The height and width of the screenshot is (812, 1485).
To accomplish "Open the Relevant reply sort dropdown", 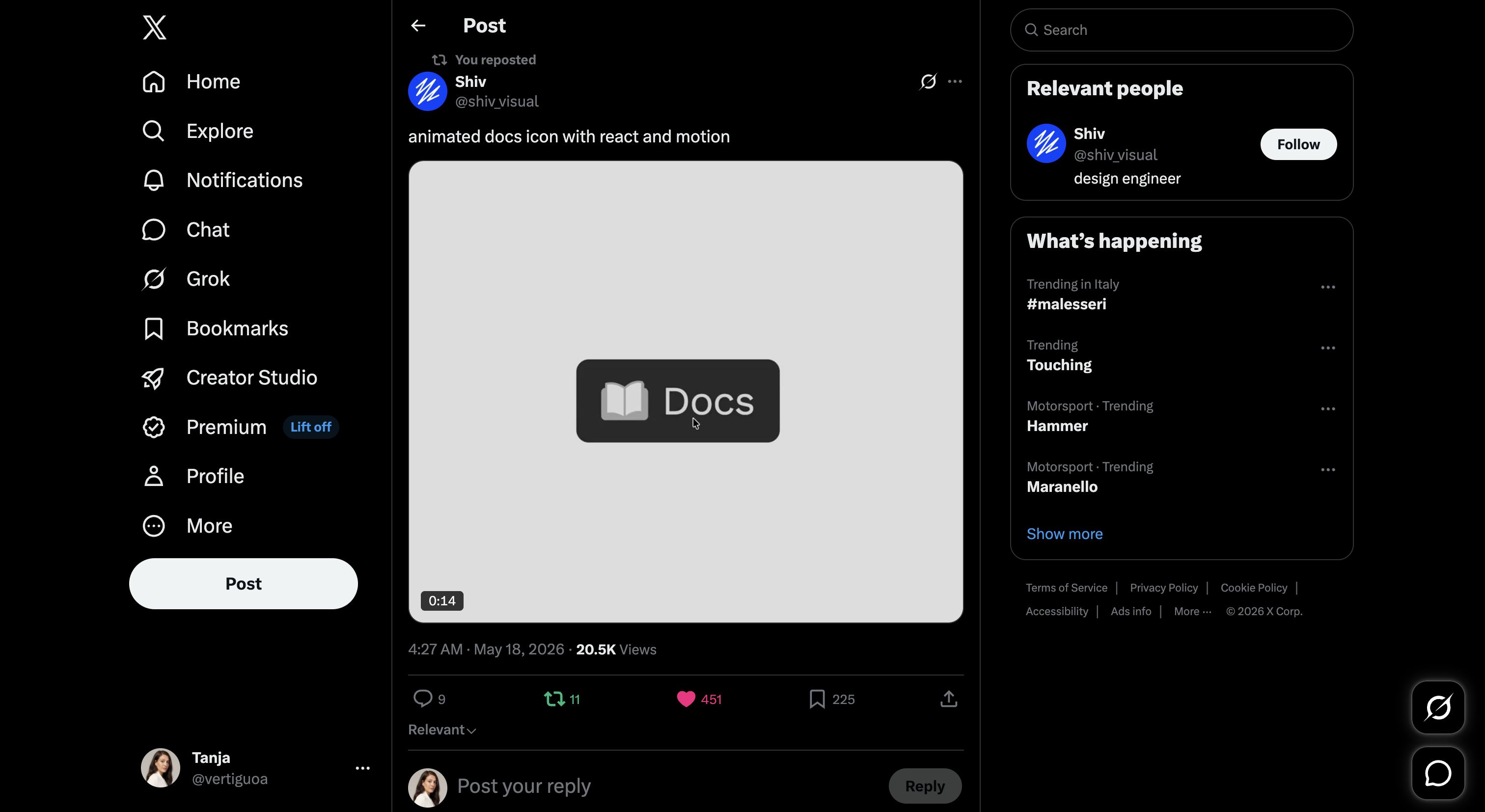I will point(442,730).
